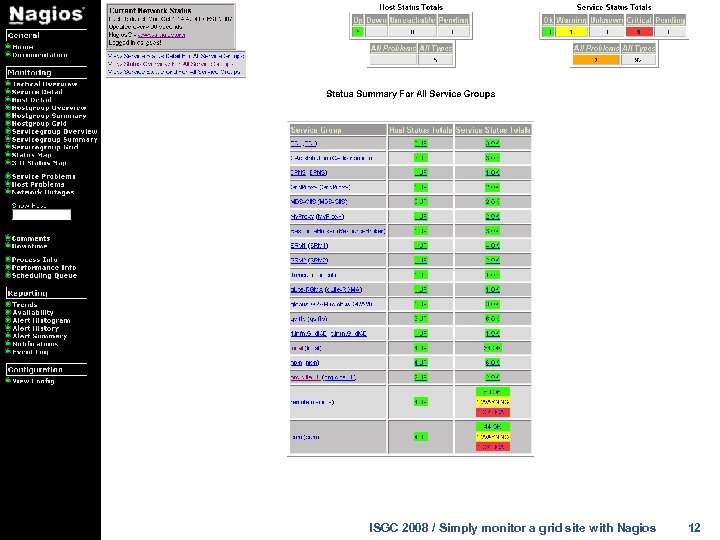
Task: Click the orange All Problems count in service totals
Action: point(596,60)
